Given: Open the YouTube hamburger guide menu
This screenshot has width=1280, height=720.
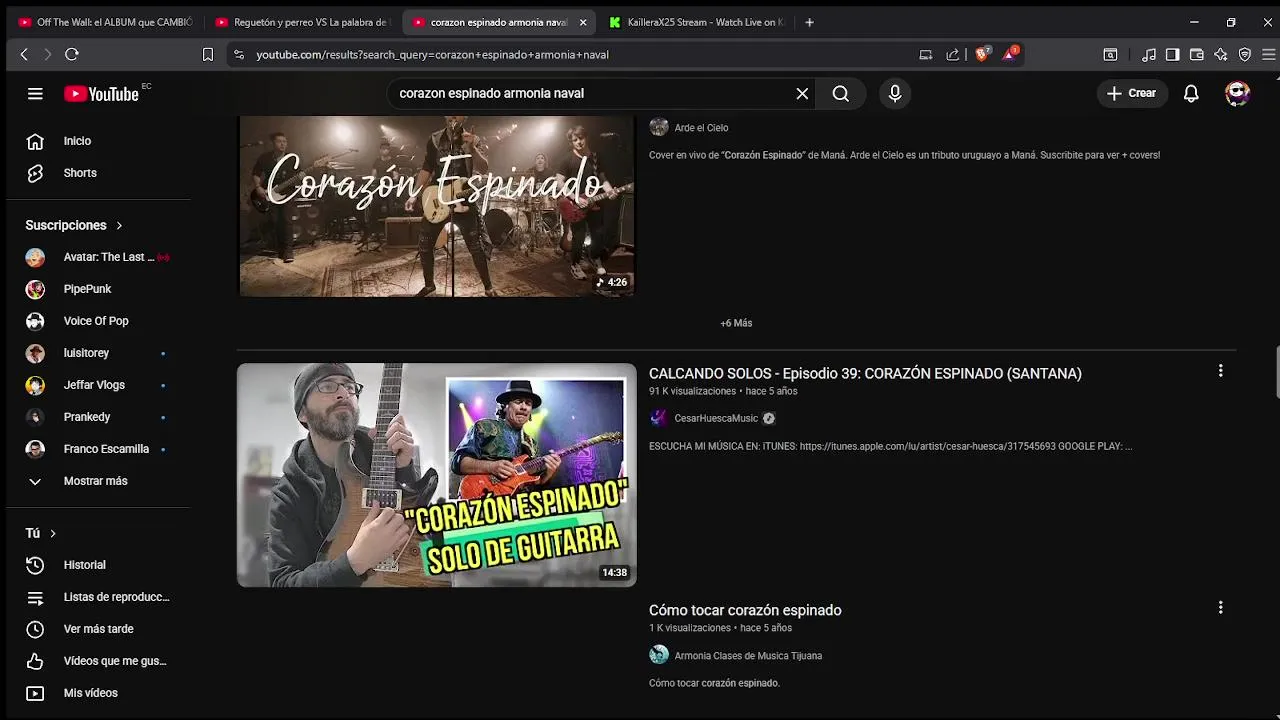Looking at the screenshot, I should point(35,93).
